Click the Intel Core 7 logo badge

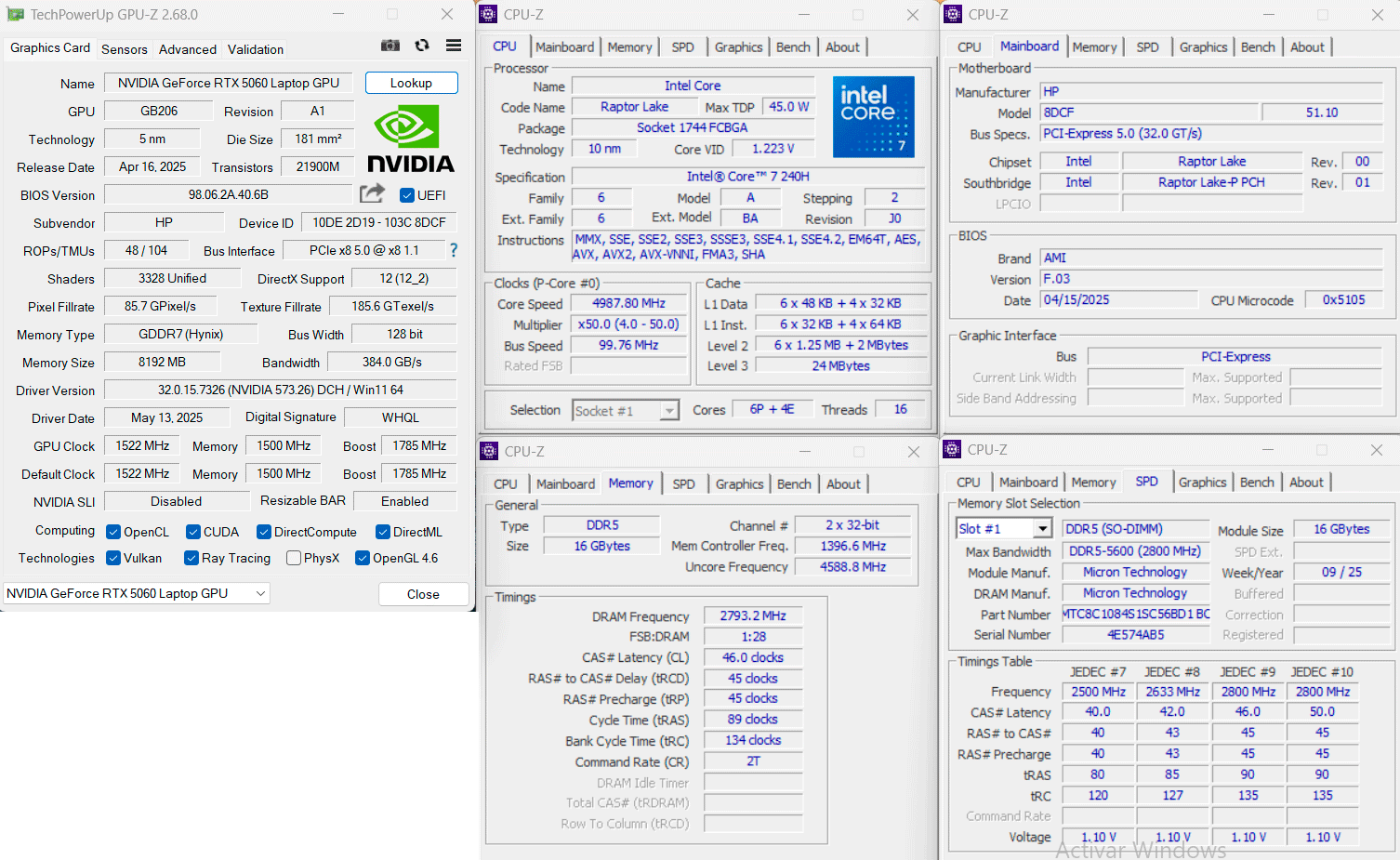click(874, 116)
